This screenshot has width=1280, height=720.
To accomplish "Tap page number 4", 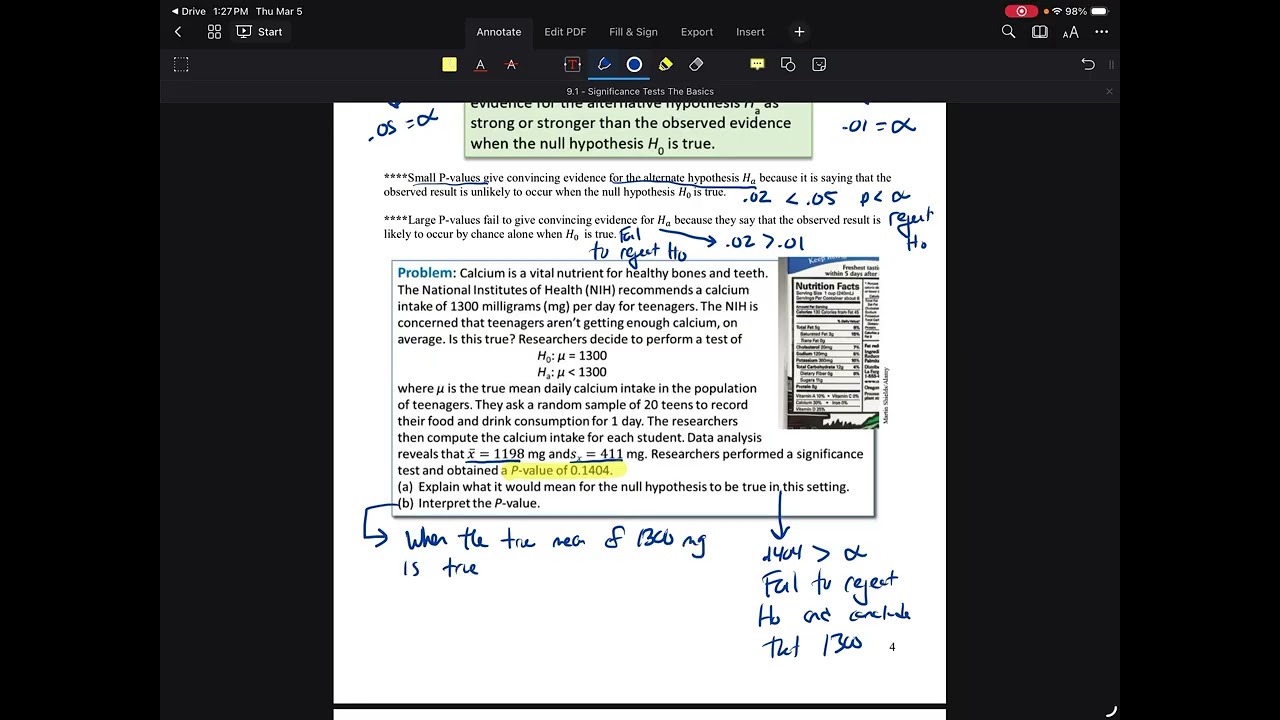I will pyautogui.click(x=892, y=647).
